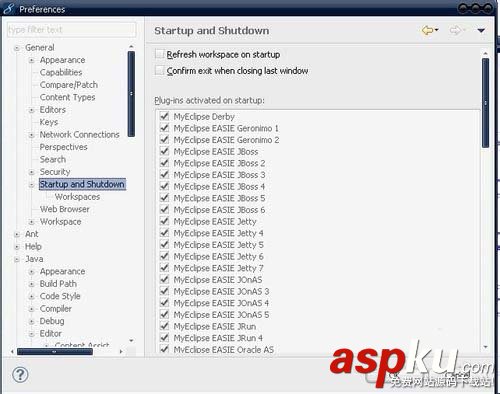Select MyEclipse EASIE JRun row text

click(215, 326)
